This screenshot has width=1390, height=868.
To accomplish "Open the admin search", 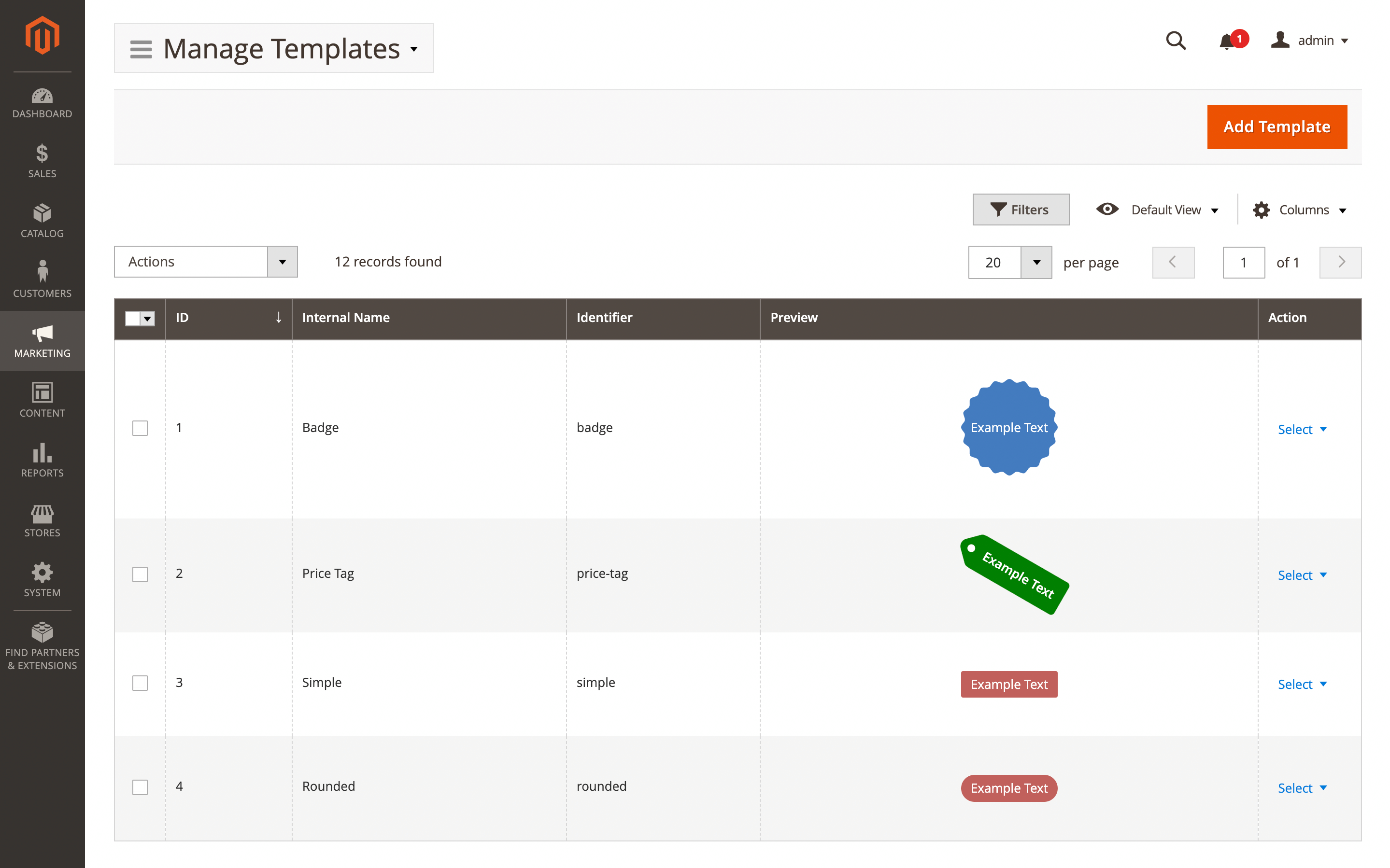I will (x=1176, y=41).
